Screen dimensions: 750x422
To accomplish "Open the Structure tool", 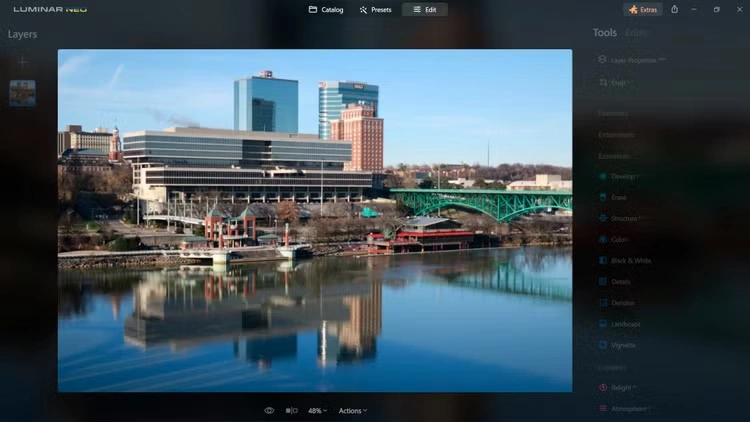I will 619,218.
